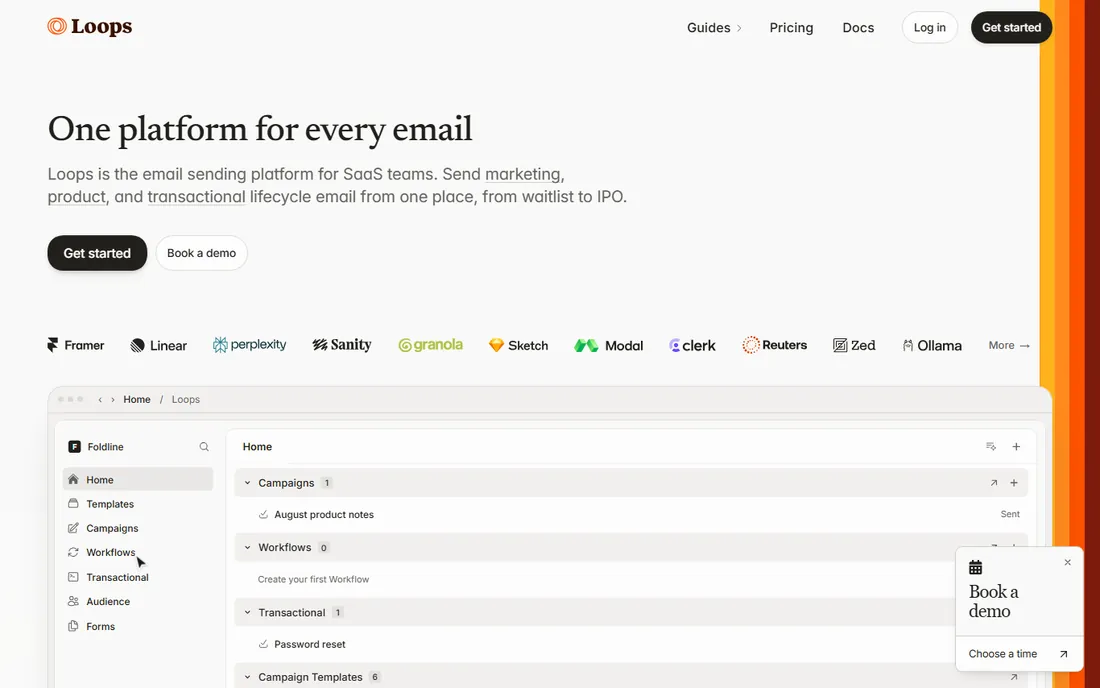The width and height of the screenshot is (1100, 688).
Task: Click the Home breadcrumb
Action: click(x=137, y=399)
